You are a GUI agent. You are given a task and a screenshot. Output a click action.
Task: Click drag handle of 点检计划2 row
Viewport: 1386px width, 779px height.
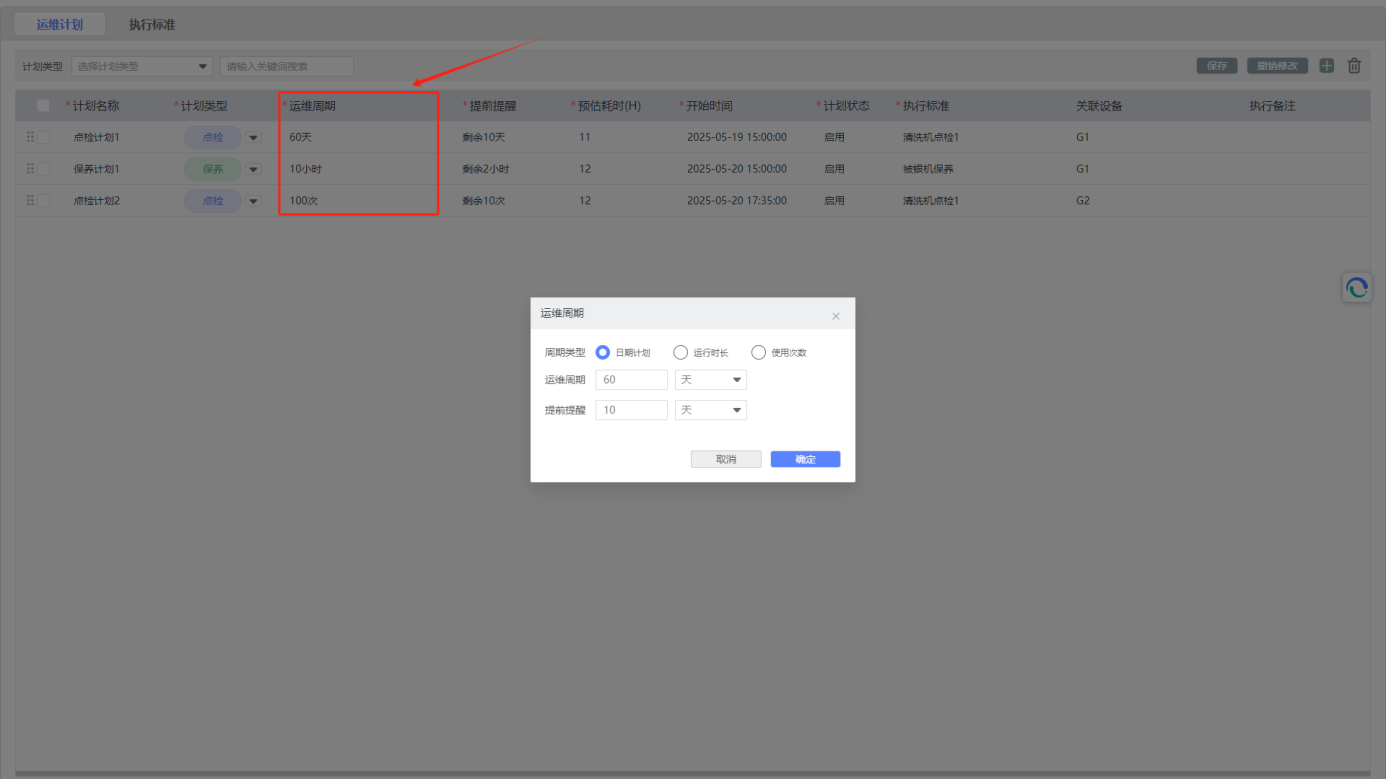30,201
